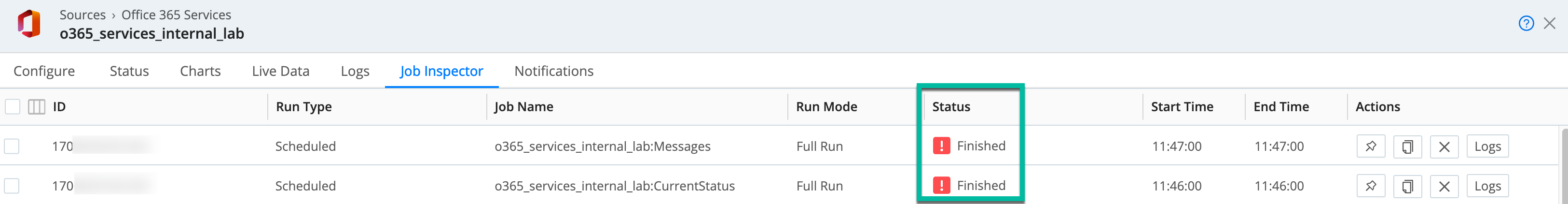The image size is (1568, 204).
Task: Open Logs for the CurrentStatus job
Action: 1487,186
